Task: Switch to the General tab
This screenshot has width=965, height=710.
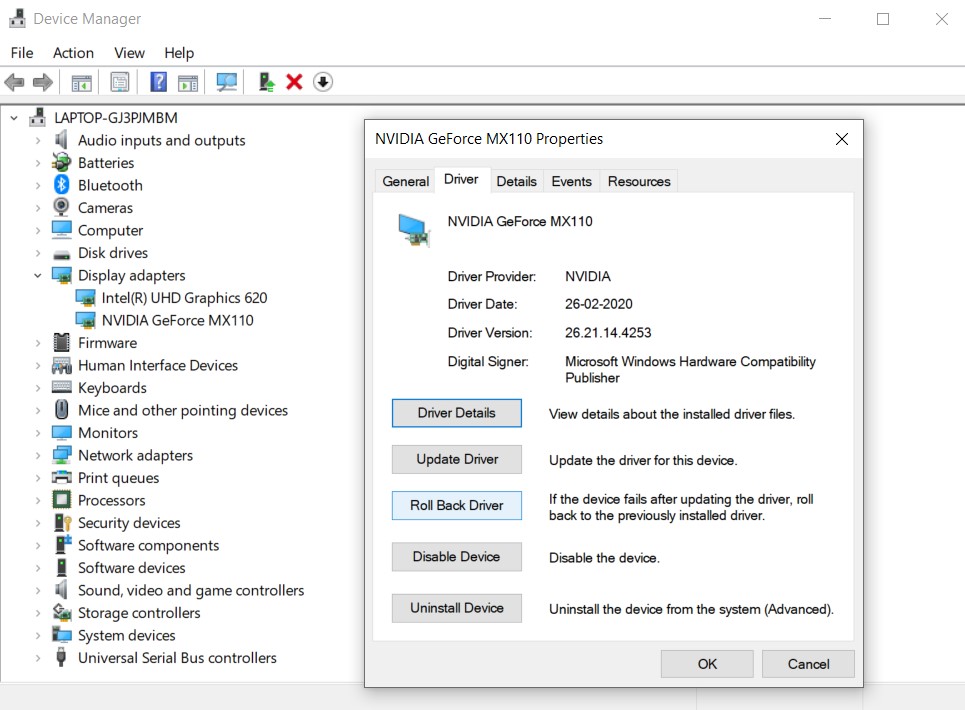Action: 406,181
